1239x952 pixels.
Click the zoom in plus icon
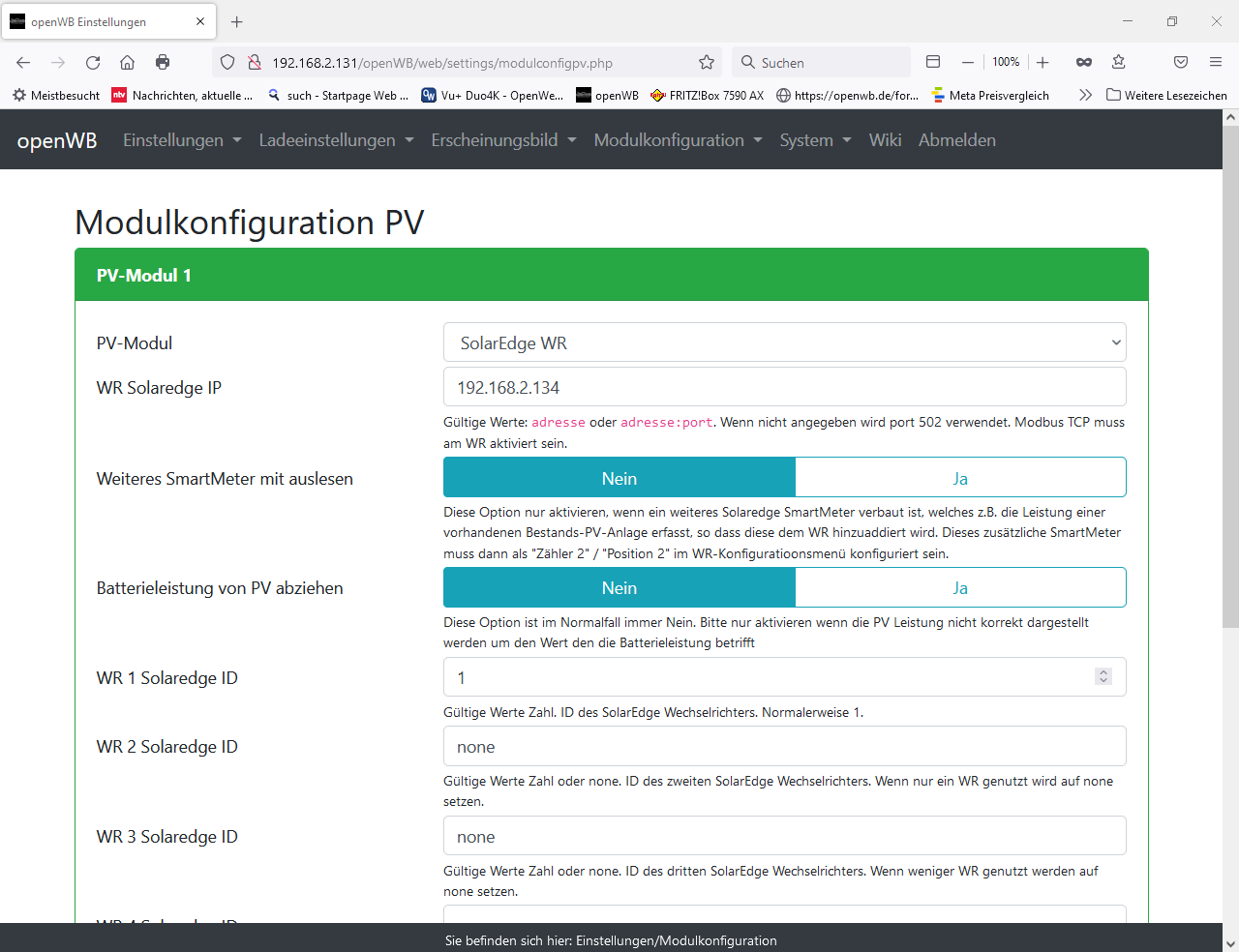pos(1043,63)
